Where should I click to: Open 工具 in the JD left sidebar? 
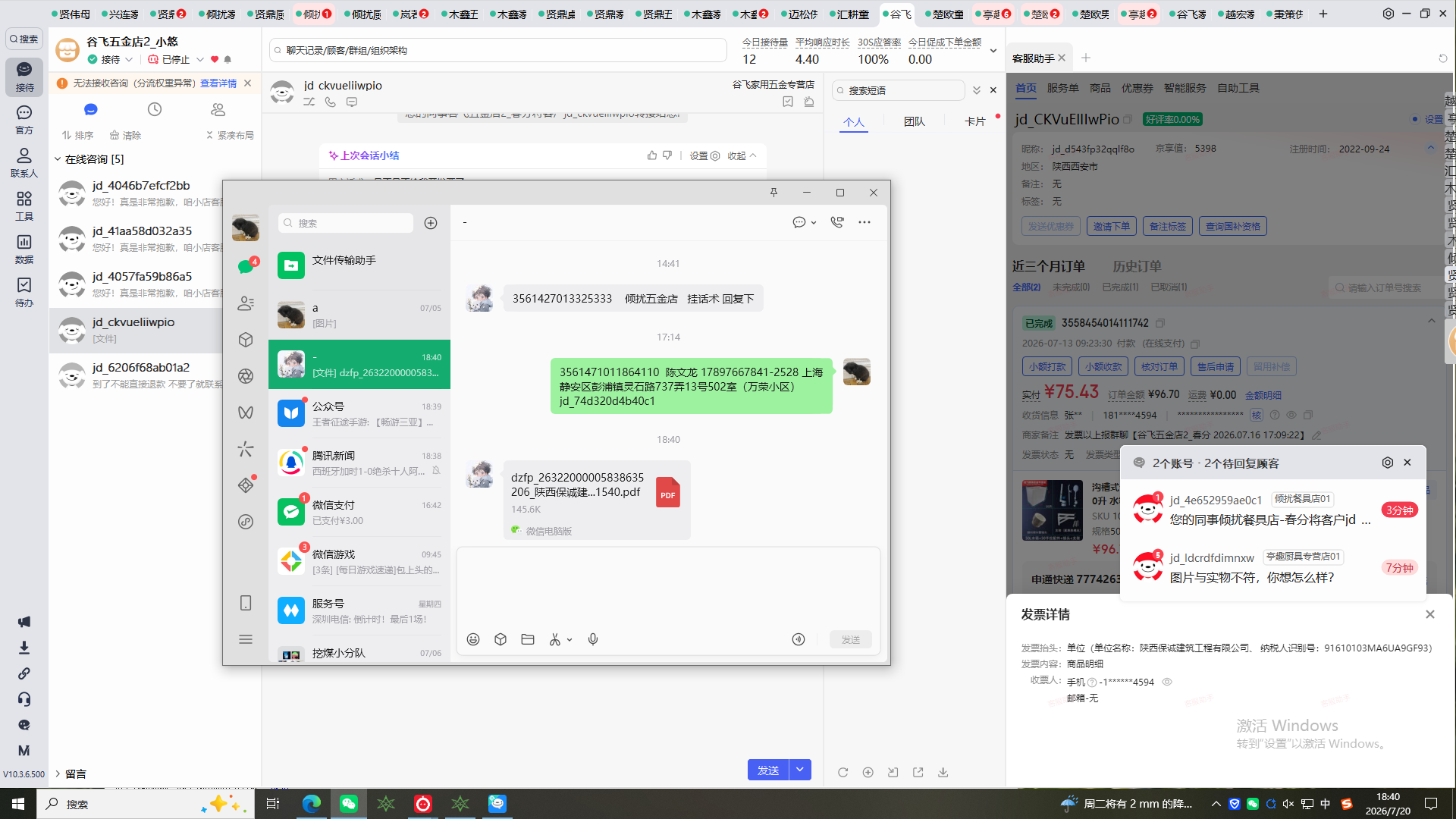24,206
